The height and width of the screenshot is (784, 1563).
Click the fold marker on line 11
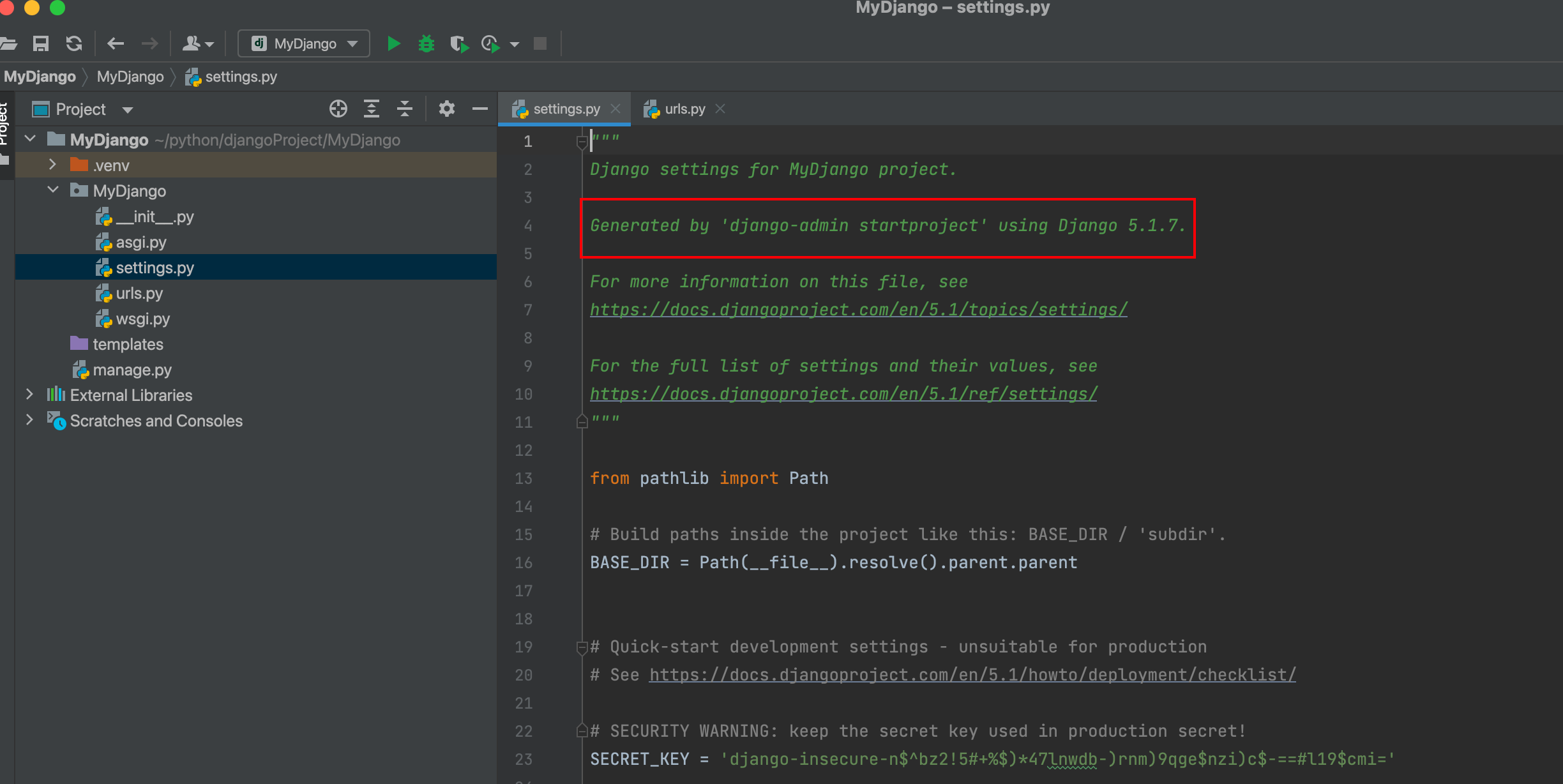click(x=582, y=421)
